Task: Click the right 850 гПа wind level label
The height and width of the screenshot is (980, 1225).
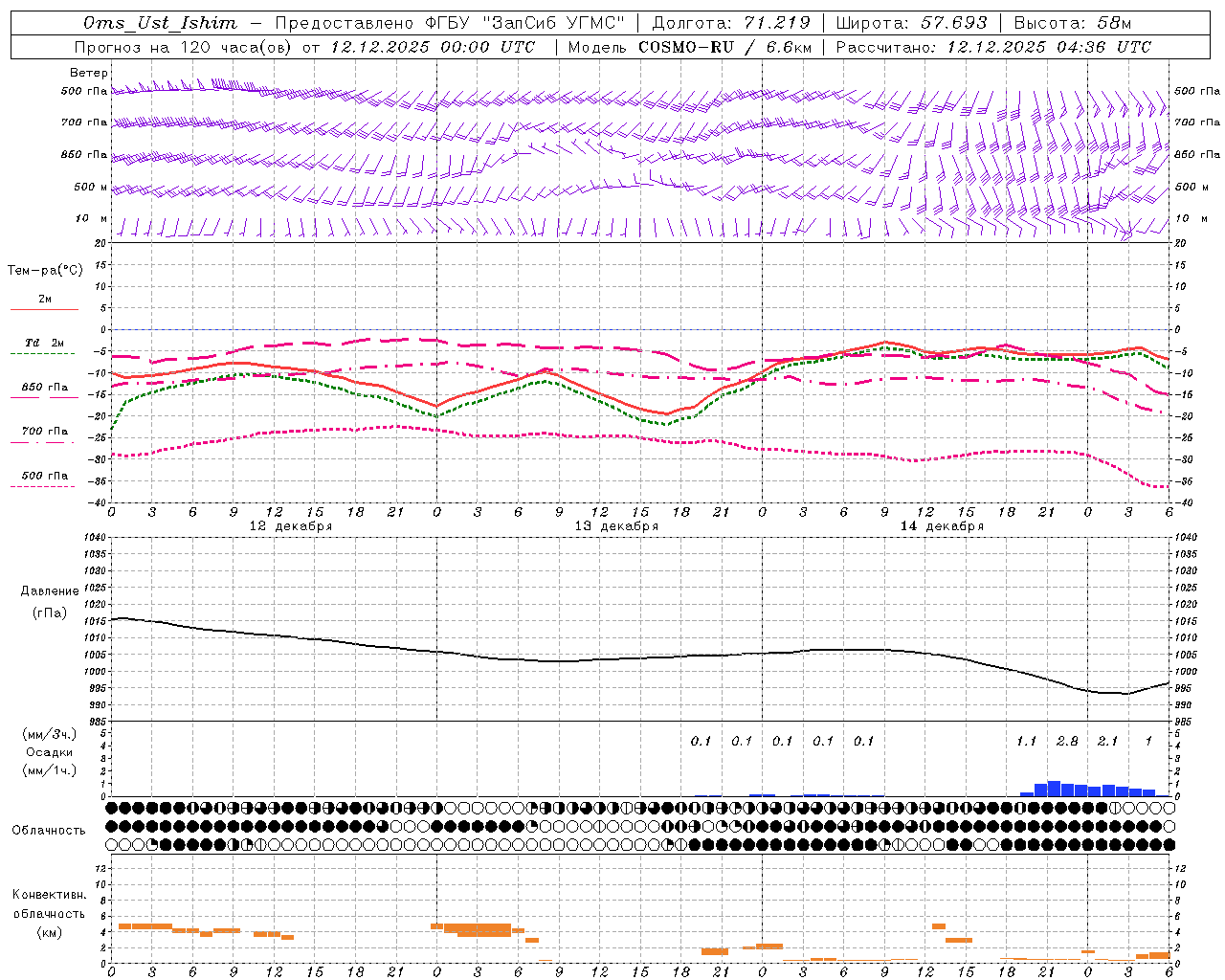Action: coord(1197,154)
